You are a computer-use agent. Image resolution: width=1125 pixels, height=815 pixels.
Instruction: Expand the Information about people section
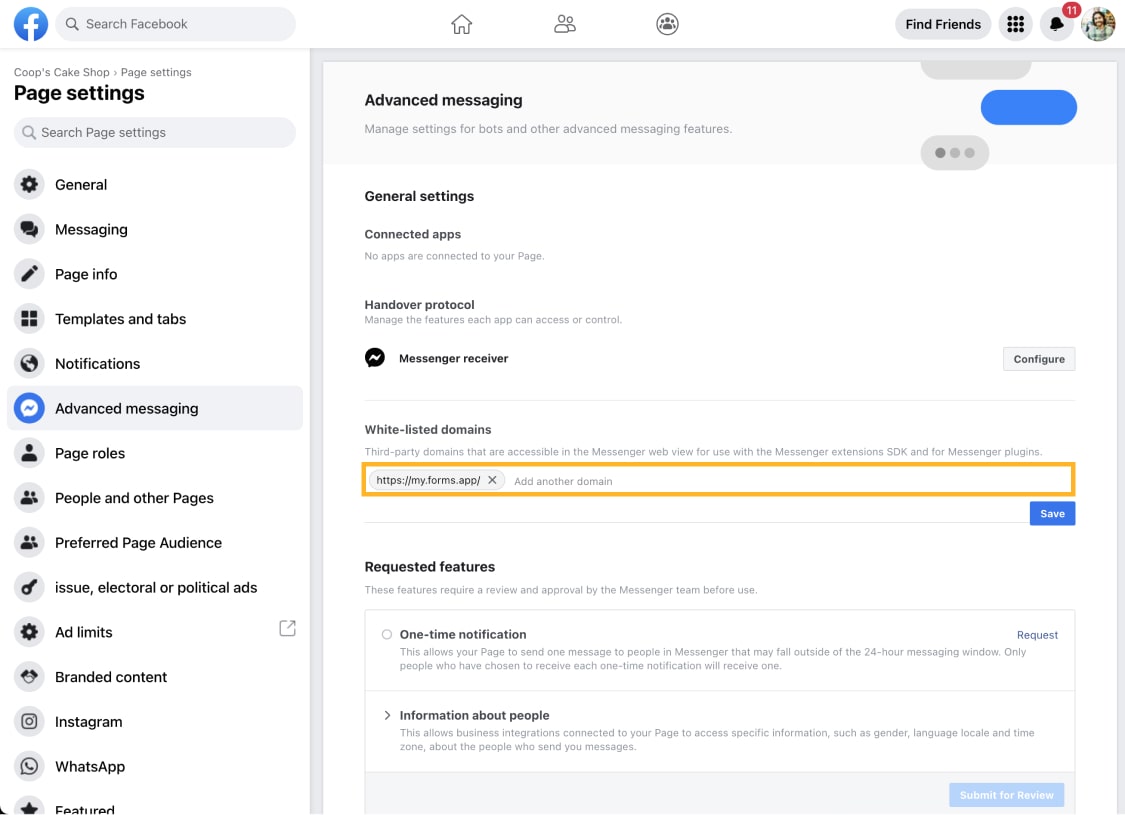point(387,715)
